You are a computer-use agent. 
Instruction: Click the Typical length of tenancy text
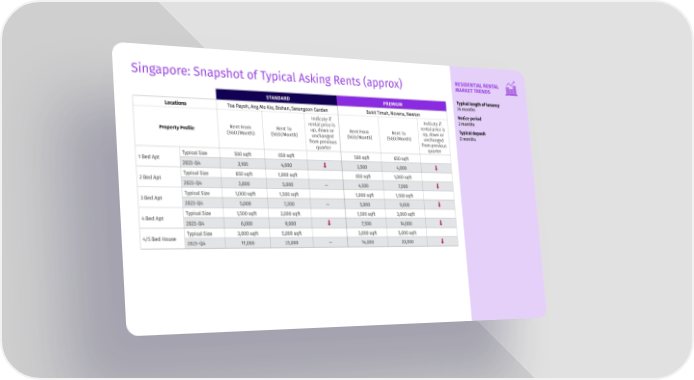pyautogui.click(x=478, y=105)
